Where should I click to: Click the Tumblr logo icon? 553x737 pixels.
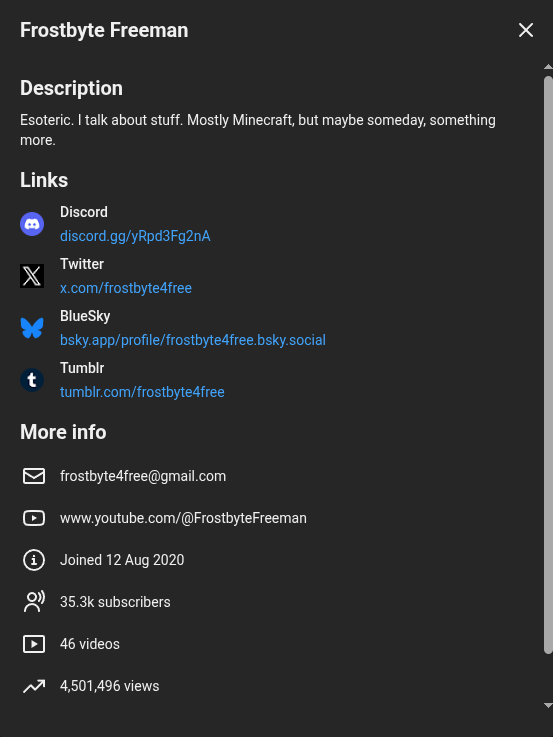(32, 380)
